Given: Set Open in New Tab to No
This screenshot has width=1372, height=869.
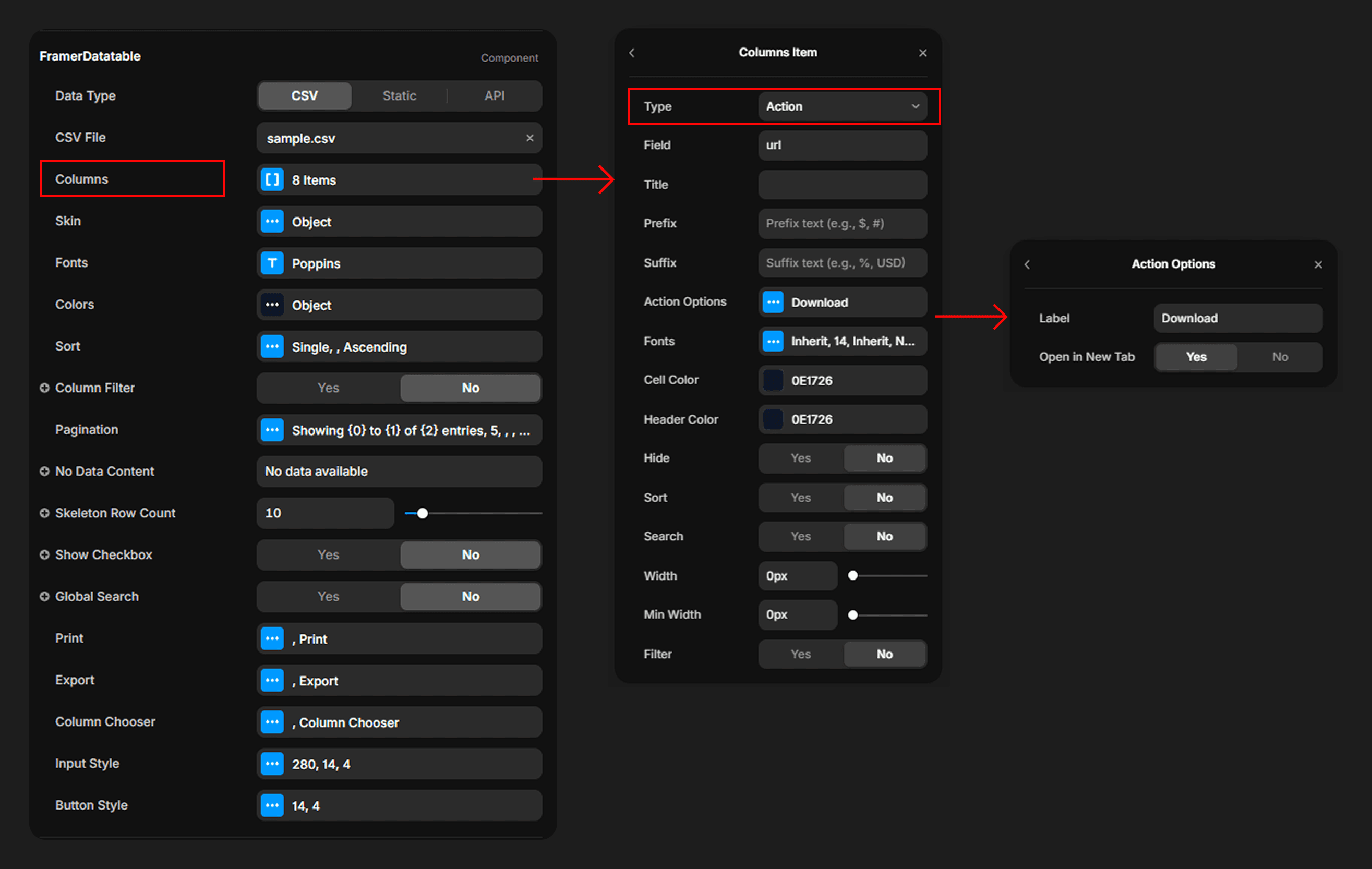Looking at the screenshot, I should 1280,357.
